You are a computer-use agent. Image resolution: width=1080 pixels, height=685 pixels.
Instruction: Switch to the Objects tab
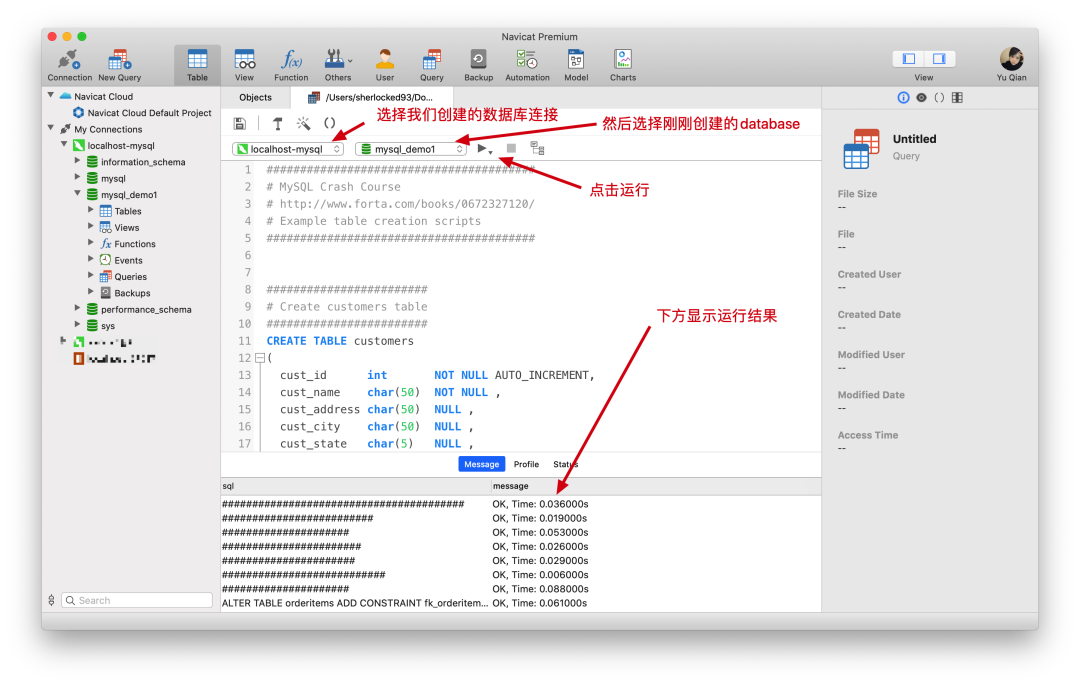[x=256, y=97]
